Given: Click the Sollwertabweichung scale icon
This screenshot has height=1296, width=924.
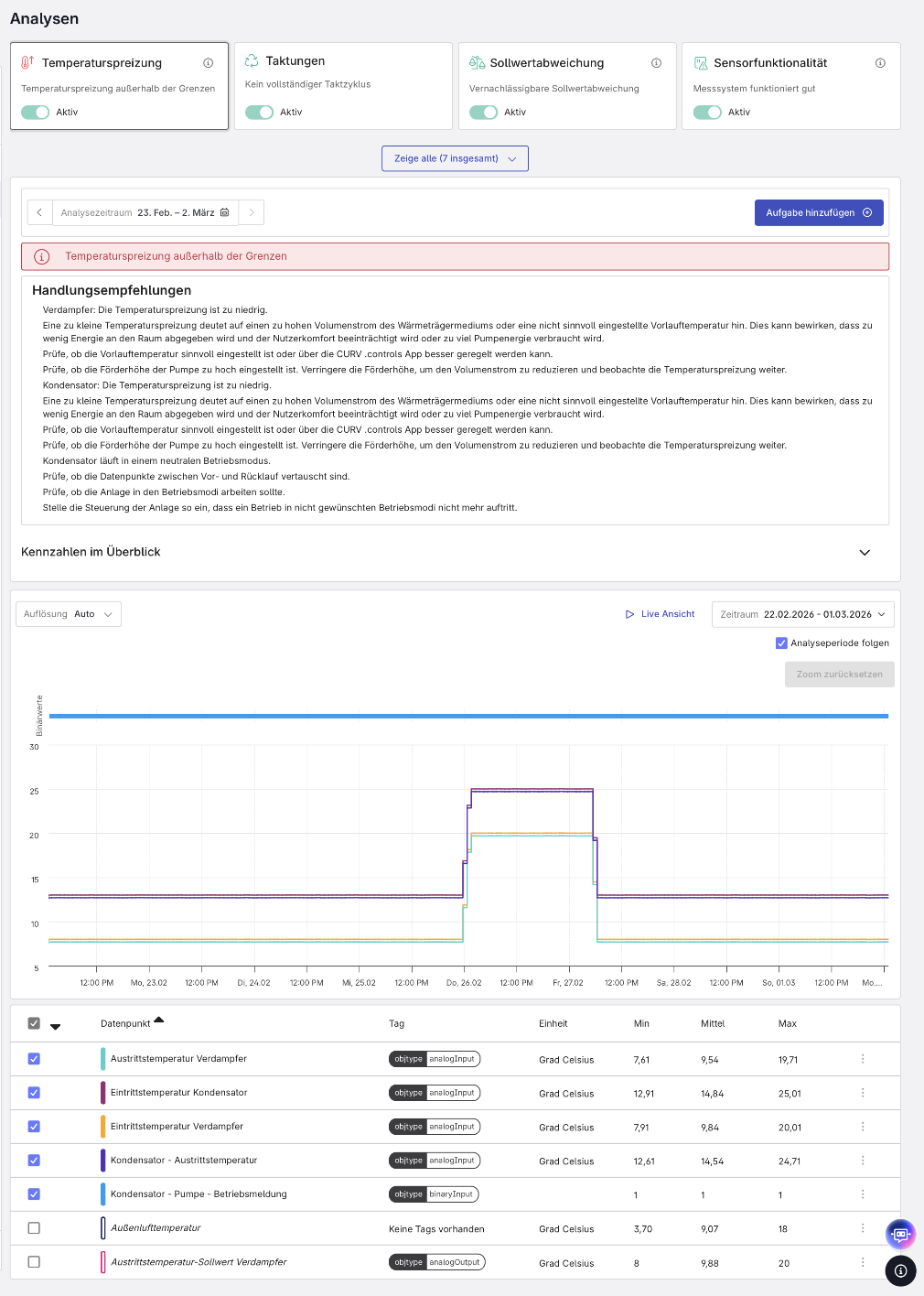Looking at the screenshot, I should point(477,62).
